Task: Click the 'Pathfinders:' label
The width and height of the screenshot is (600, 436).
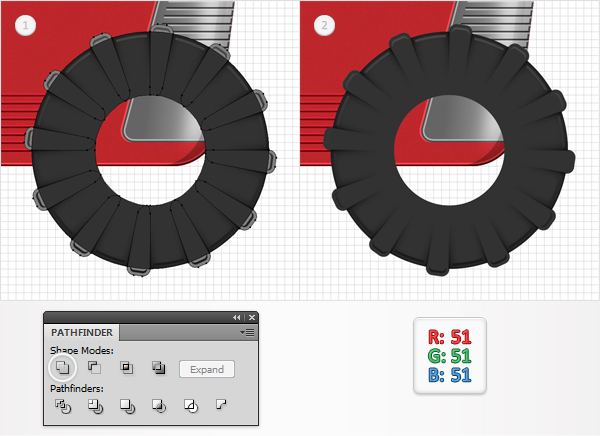Action: tap(77, 389)
